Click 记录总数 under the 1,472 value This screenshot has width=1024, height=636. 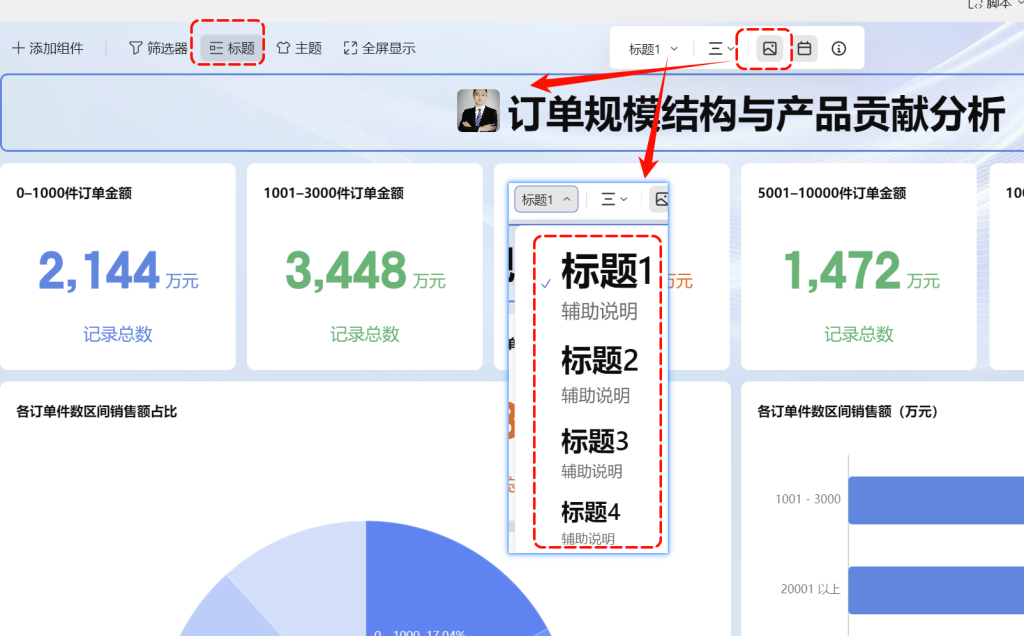[x=859, y=334]
